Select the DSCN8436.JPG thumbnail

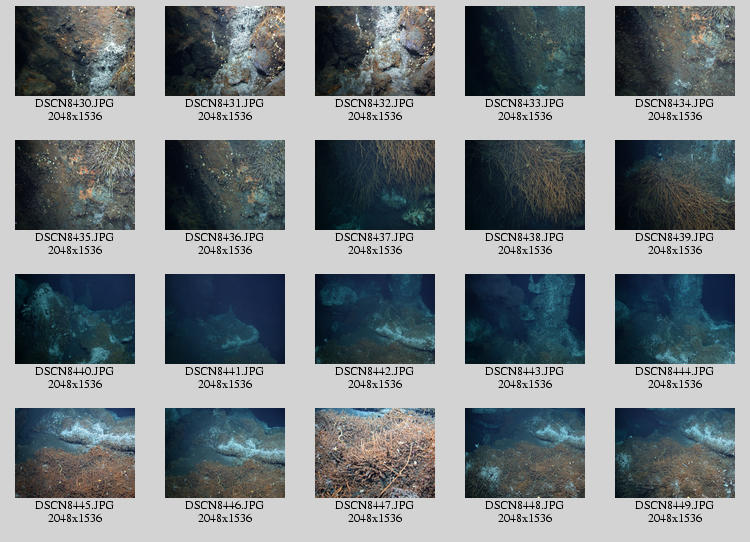[224, 185]
